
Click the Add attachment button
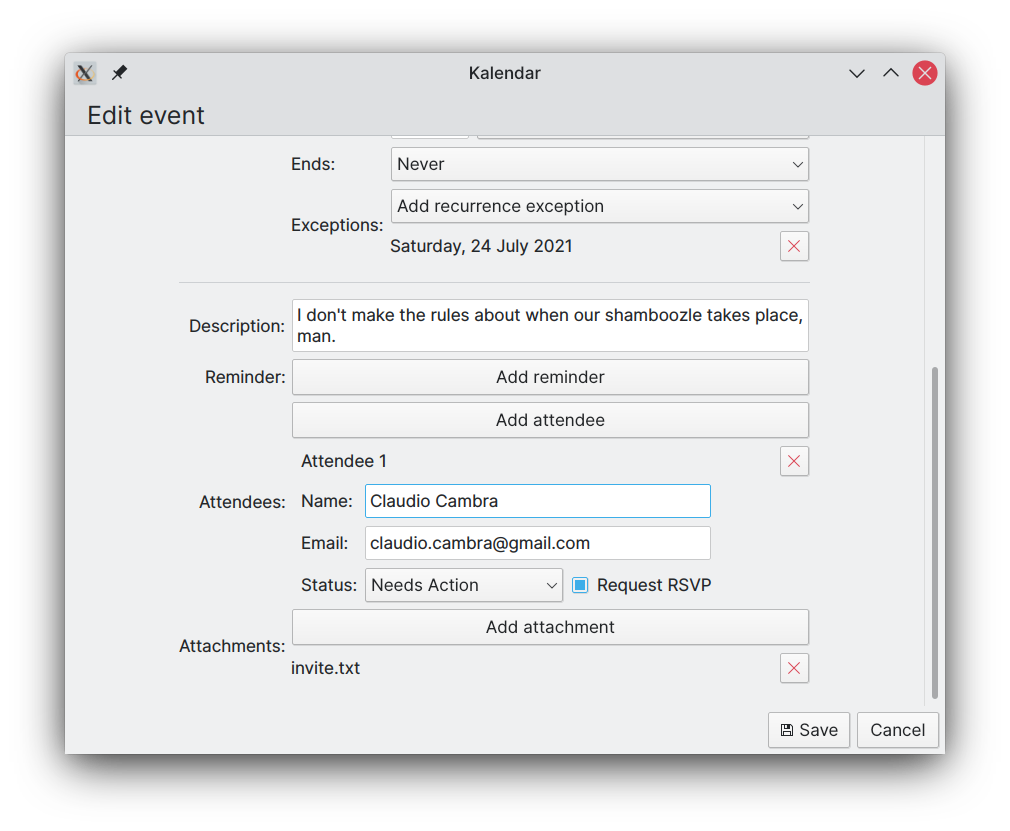tap(550, 627)
